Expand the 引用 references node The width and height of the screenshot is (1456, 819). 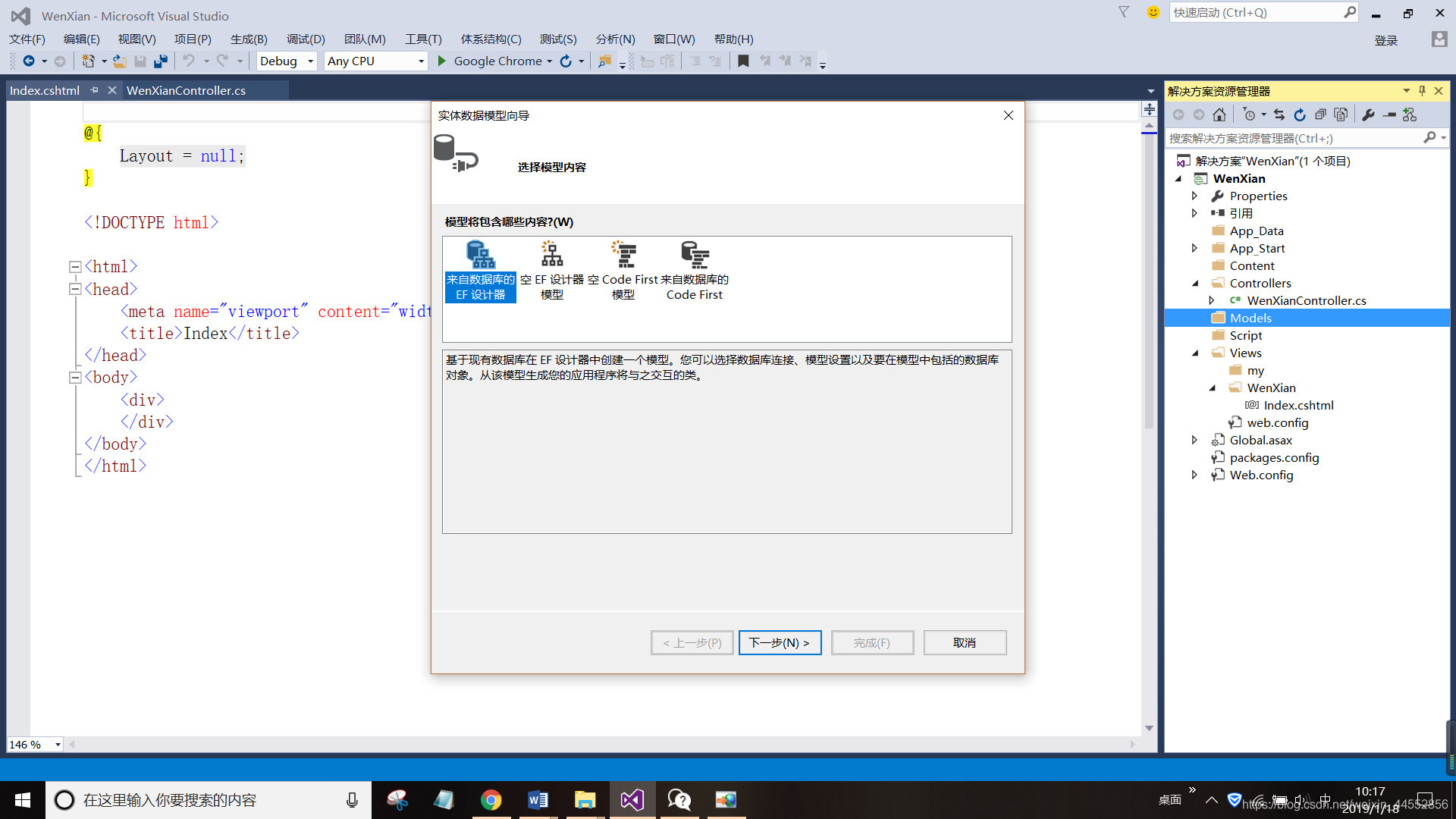(x=1194, y=213)
